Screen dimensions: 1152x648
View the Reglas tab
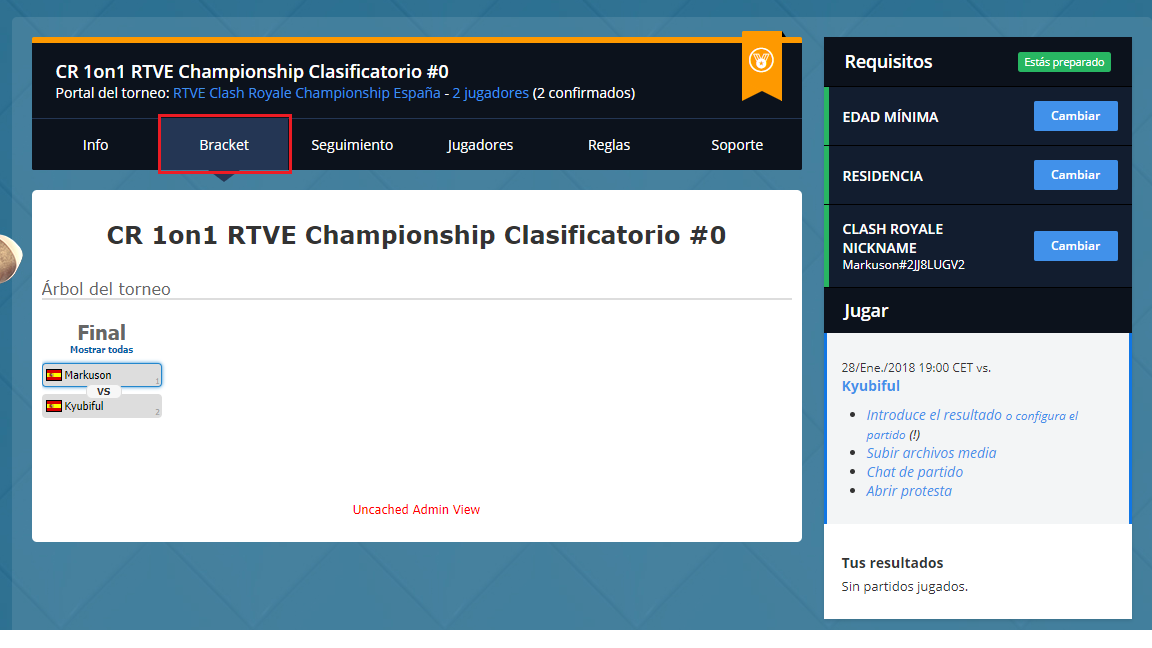[x=608, y=145]
